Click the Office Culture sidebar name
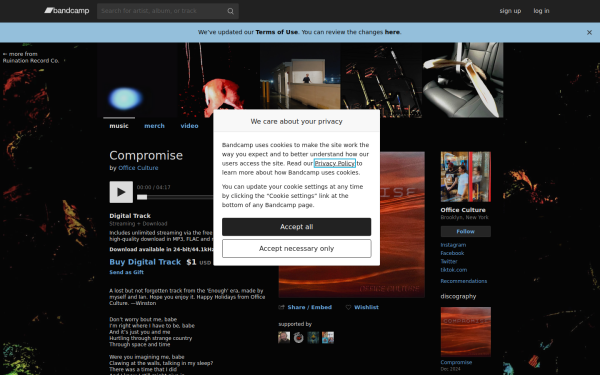This screenshot has width=600, height=375. (x=463, y=210)
